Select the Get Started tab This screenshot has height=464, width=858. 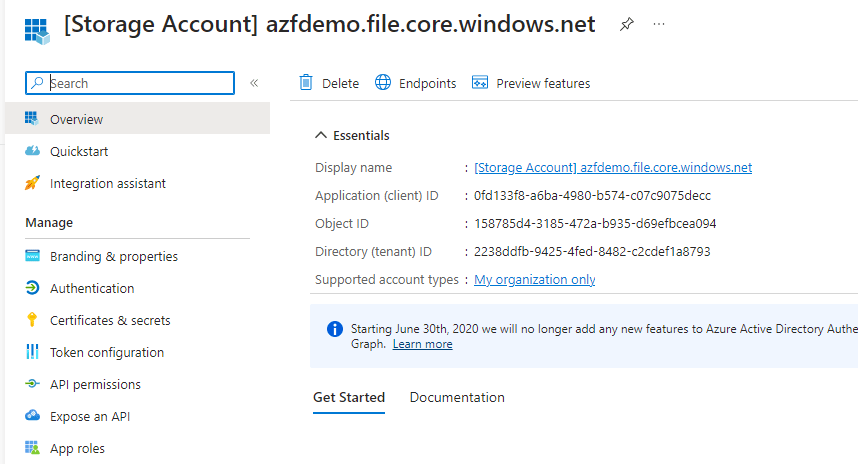pos(348,397)
